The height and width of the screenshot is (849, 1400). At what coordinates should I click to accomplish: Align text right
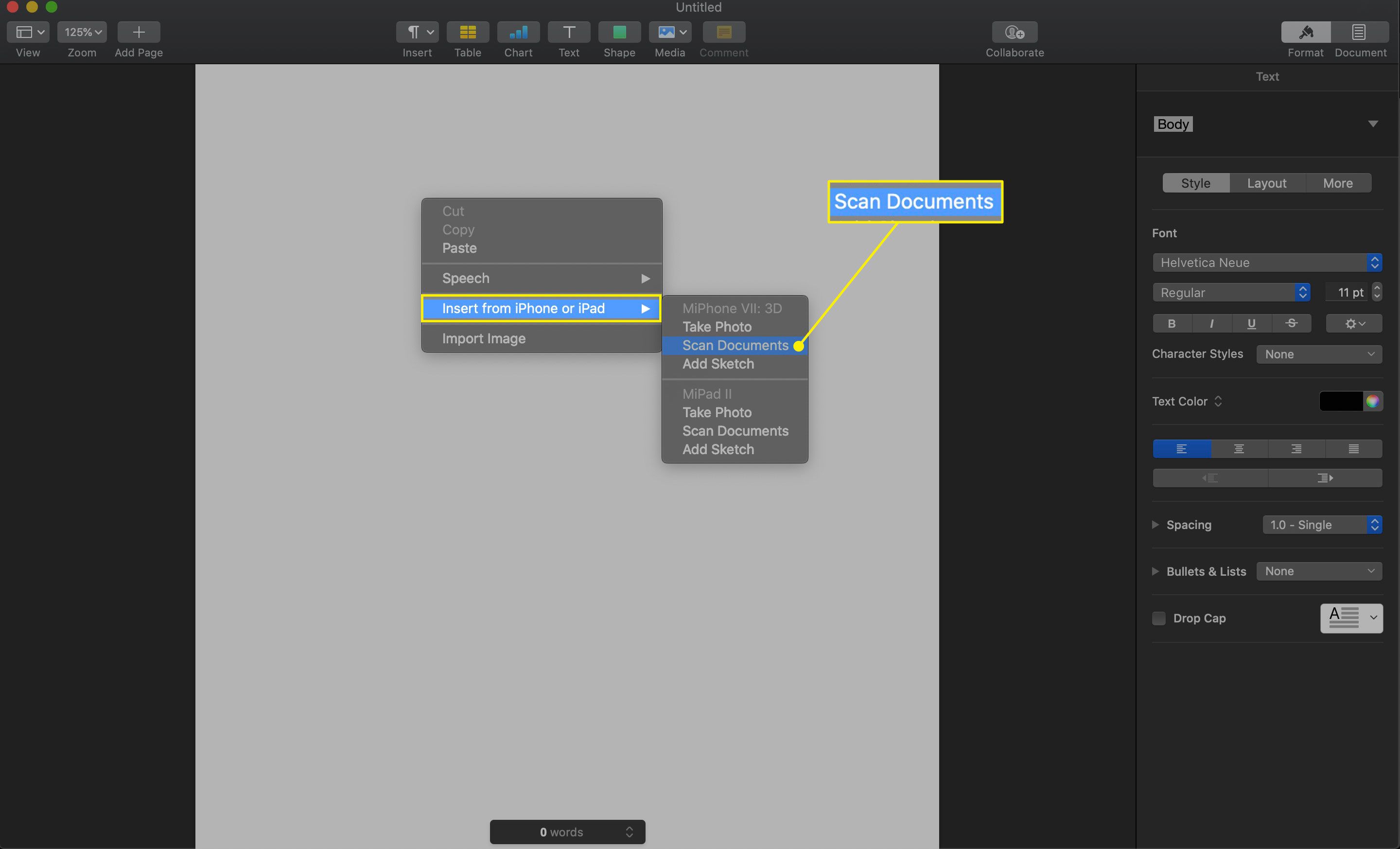click(1296, 448)
